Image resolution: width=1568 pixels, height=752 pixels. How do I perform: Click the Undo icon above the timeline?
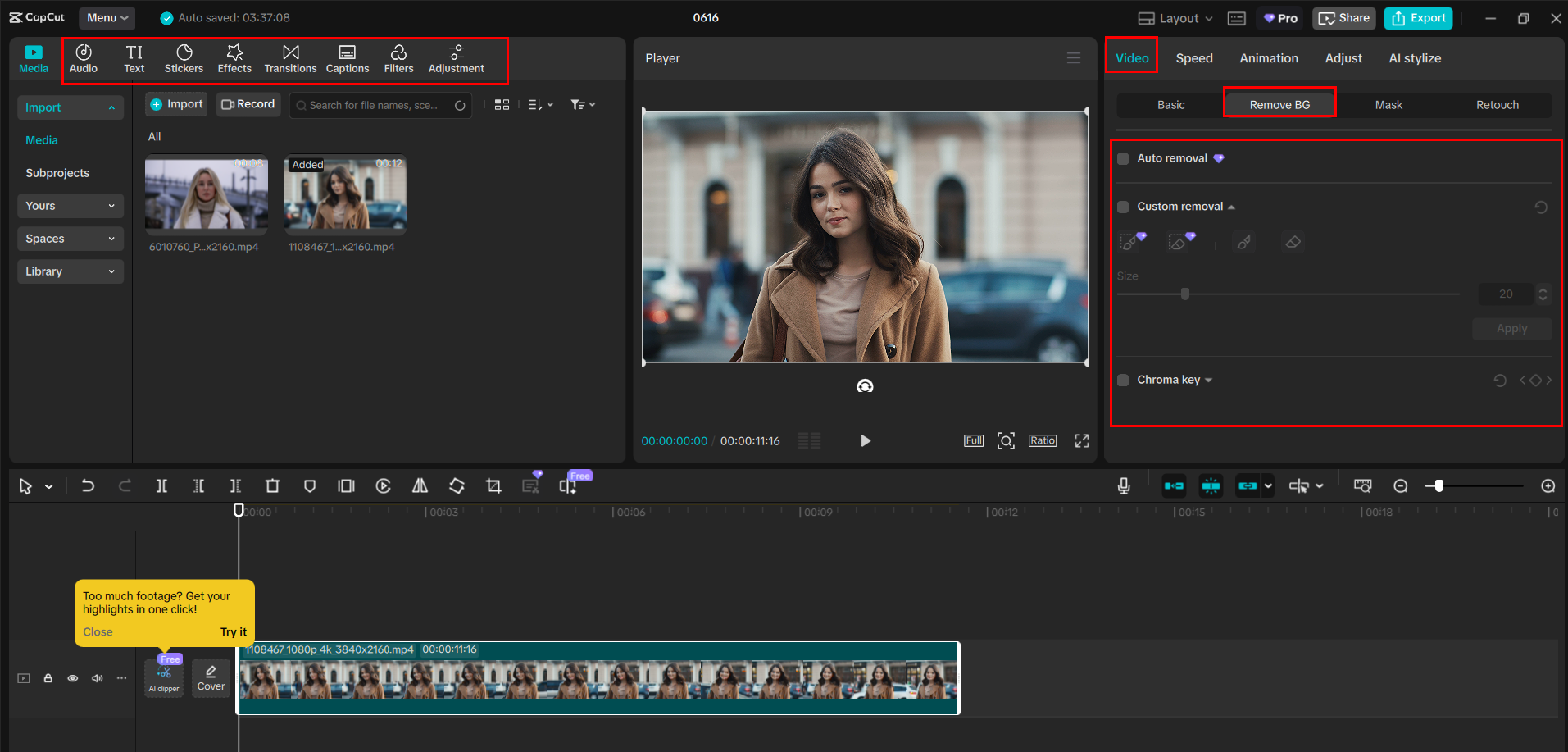click(88, 485)
